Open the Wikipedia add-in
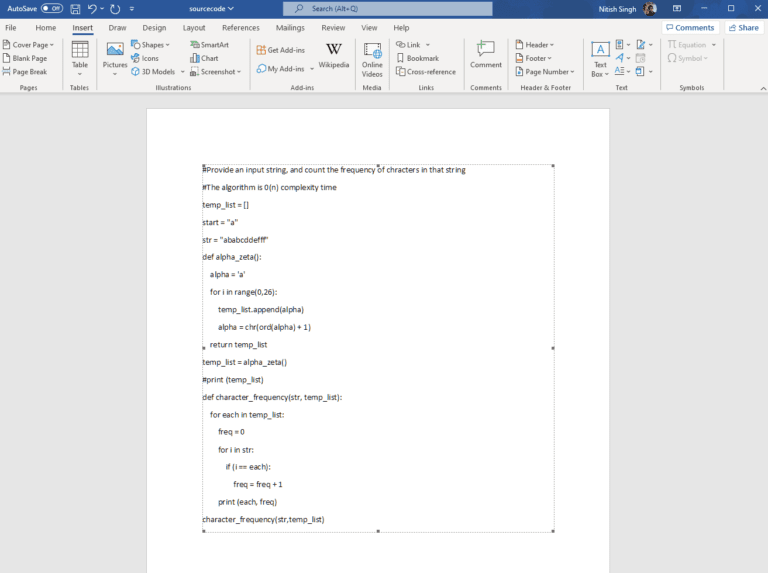Screen dimensions: 768x573 [x=334, y=56]
